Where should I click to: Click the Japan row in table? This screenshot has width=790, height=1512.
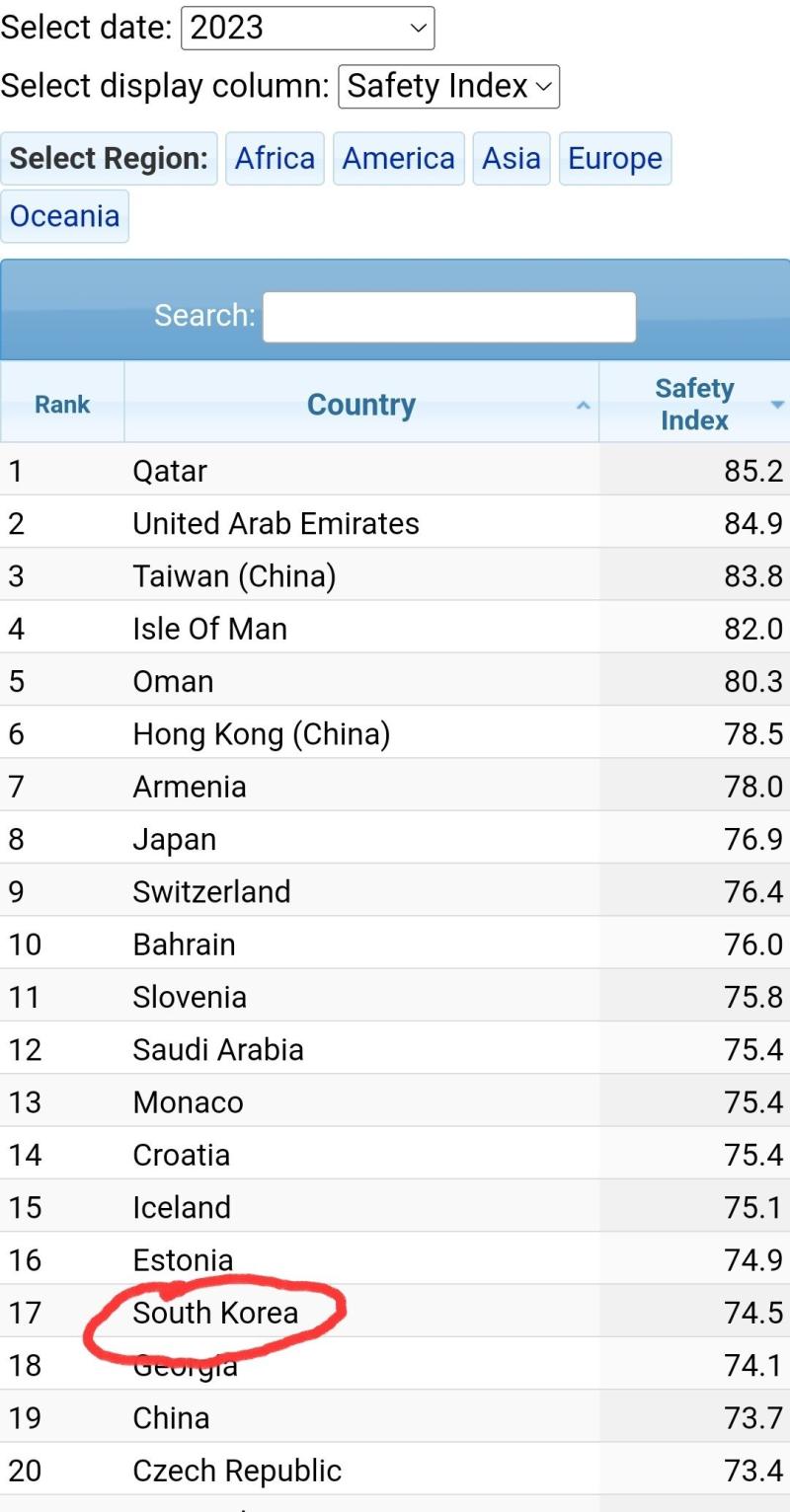pyautogui.click(x=395, y=838)
